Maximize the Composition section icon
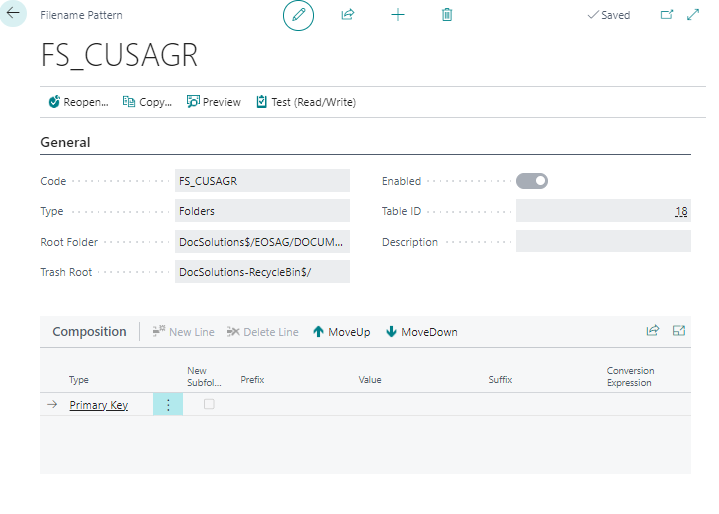The height and width of the screenshot is (514, 719). point(679,331)
